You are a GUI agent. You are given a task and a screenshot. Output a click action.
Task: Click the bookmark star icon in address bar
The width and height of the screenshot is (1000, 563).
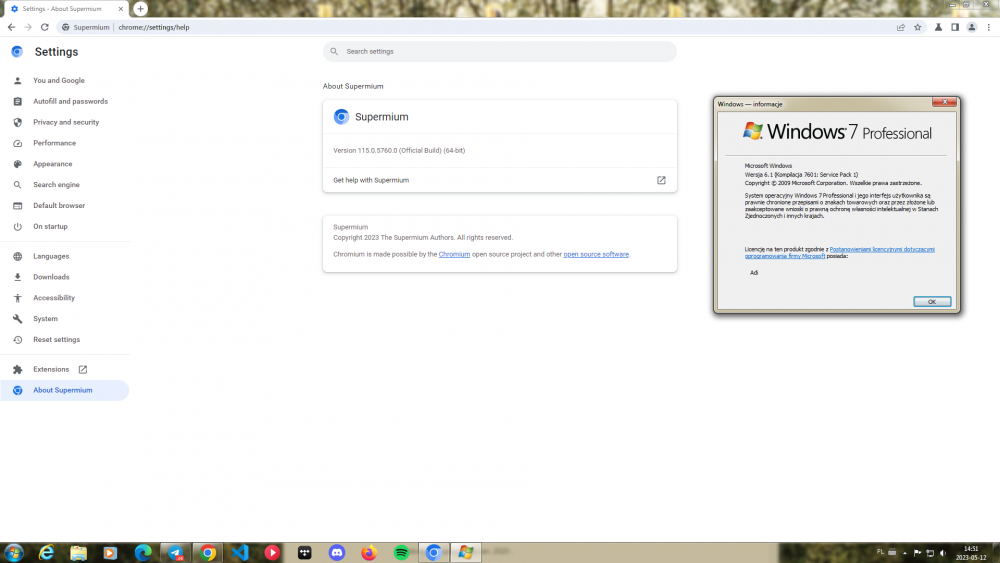pyautogui.click(x=917, y=27)
